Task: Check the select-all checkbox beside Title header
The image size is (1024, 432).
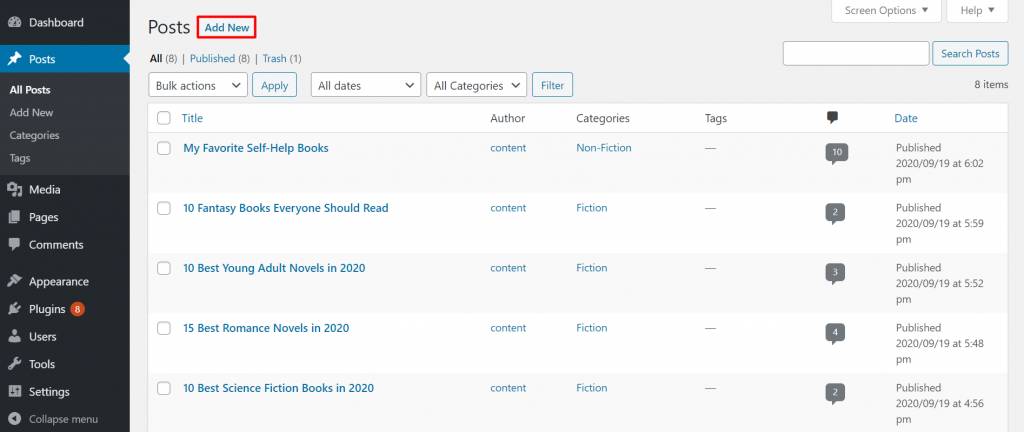Action: coord(164,118)
